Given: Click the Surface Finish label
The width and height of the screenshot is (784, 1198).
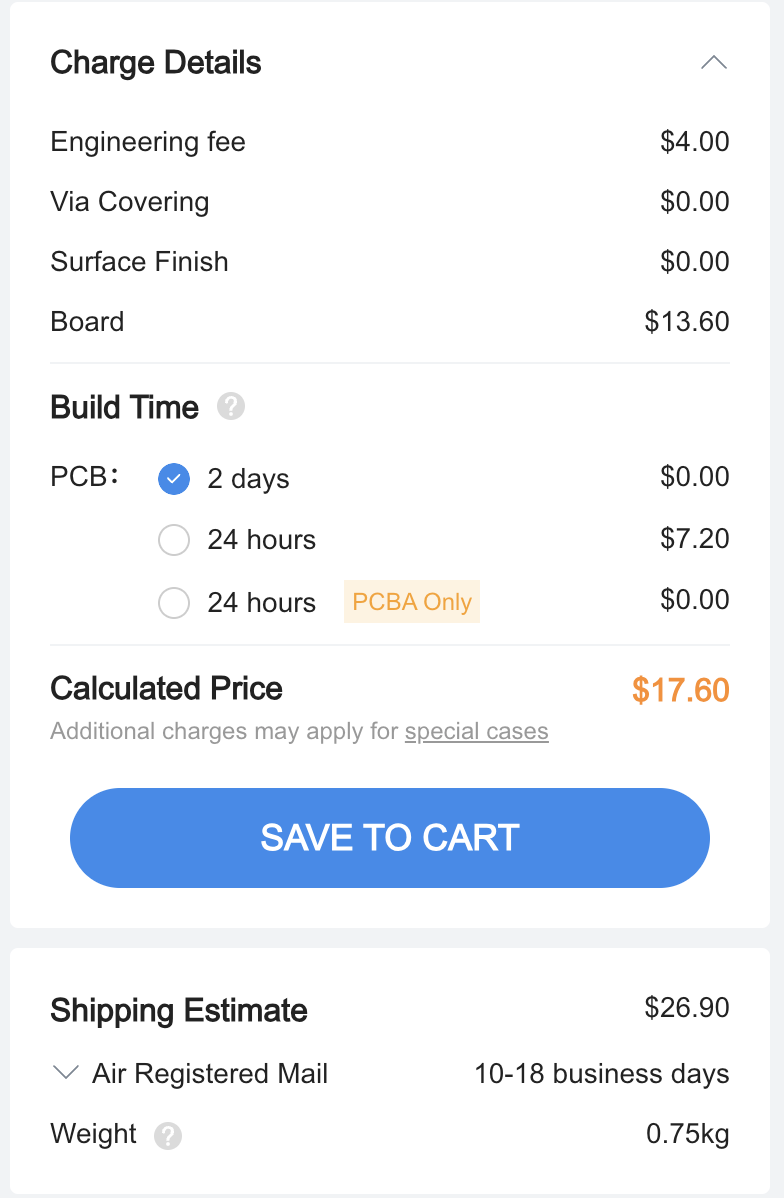Looking at the screenshot, I should coord(139,262).
